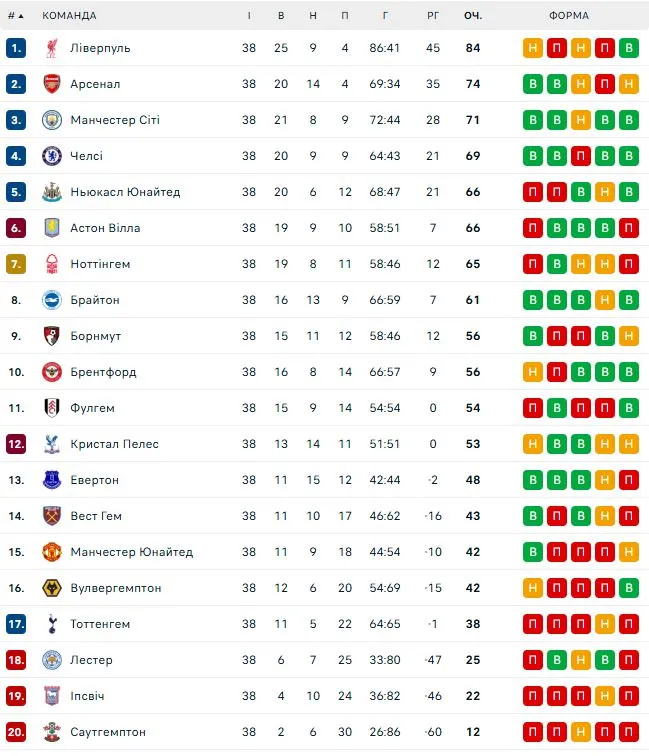
Task: Open the Саутгемптон team link
Action: point(108,732)
